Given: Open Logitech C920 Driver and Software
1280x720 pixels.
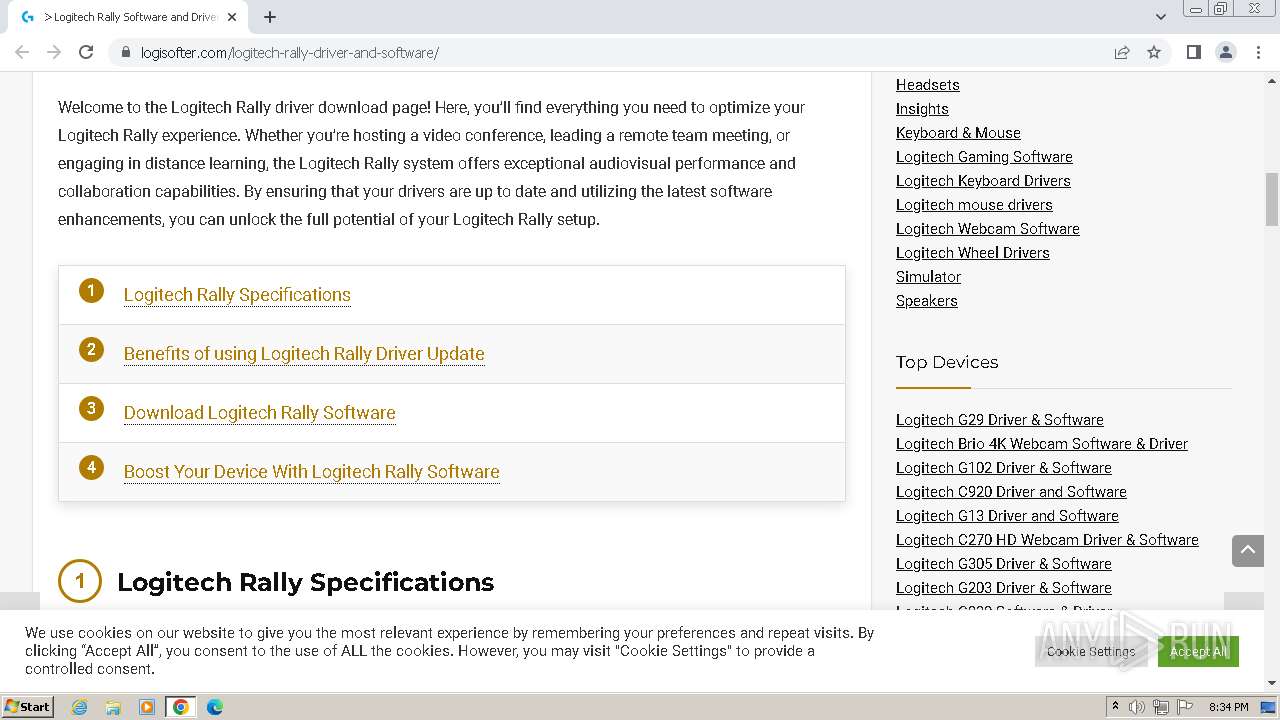Looking at the screenshot, I should click(1011, 492).
